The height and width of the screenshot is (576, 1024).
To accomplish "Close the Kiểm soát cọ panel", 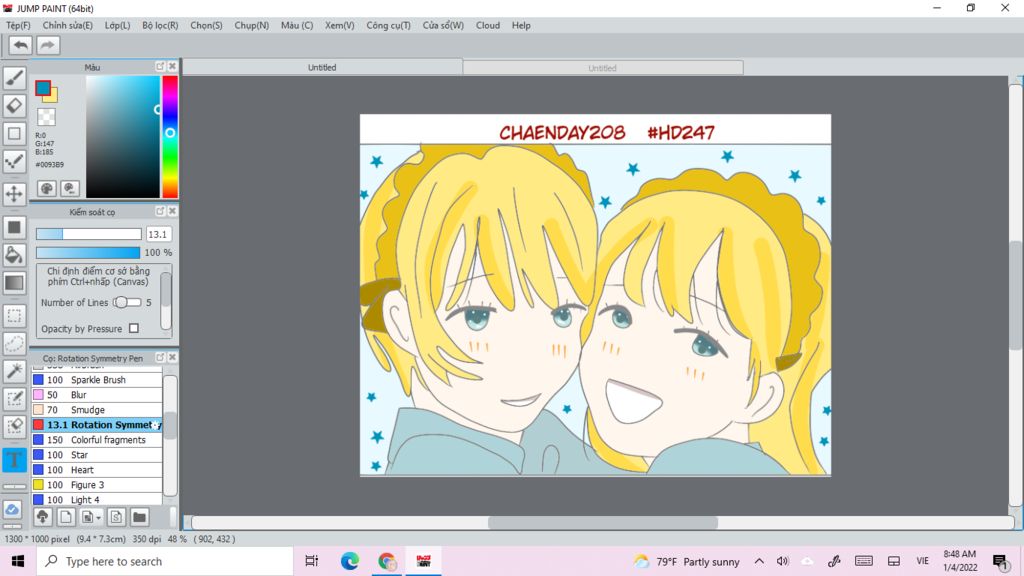I will [172, 212].
